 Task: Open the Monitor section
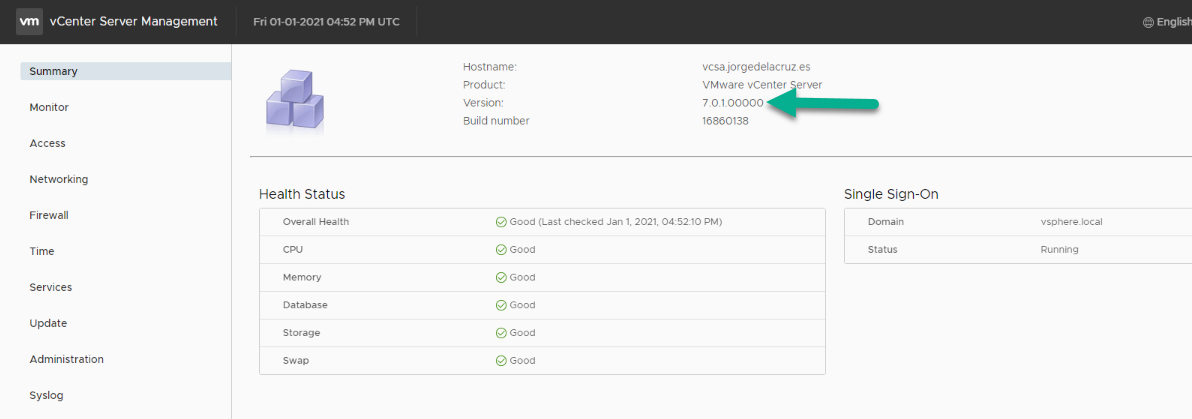tap(49, 107)
